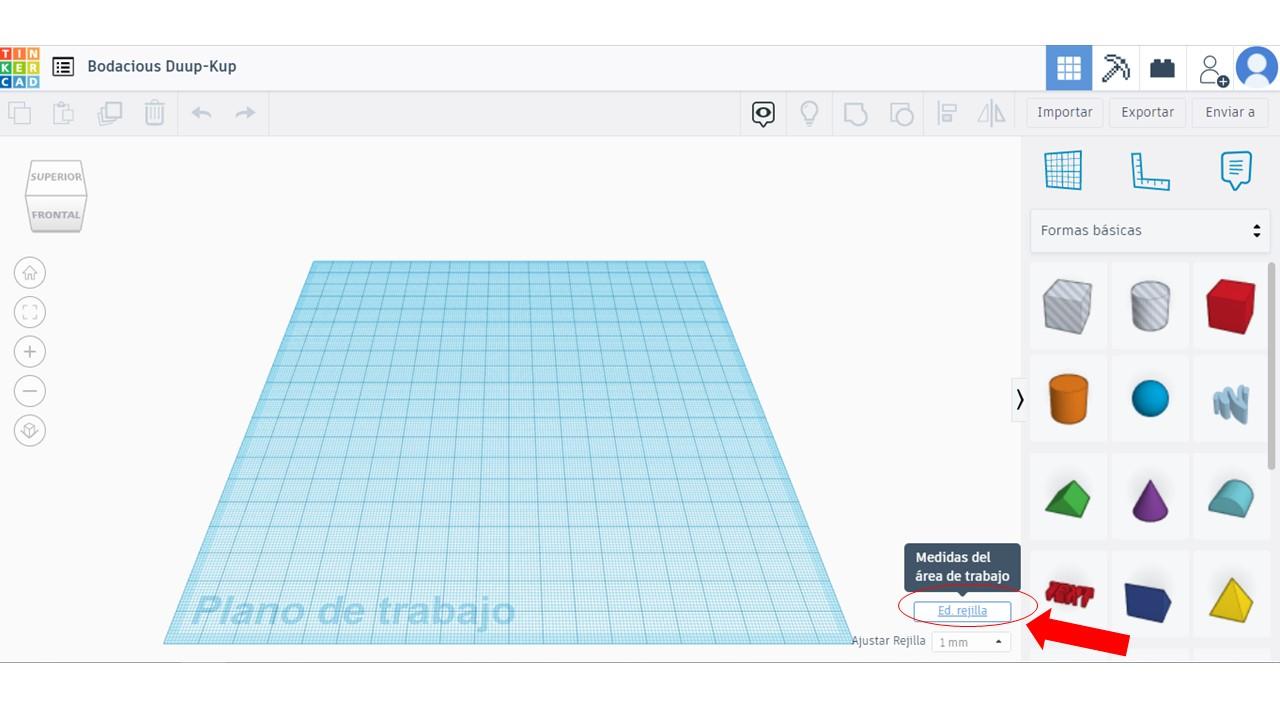Pick the green roof shape

[x=1068, y=497]
